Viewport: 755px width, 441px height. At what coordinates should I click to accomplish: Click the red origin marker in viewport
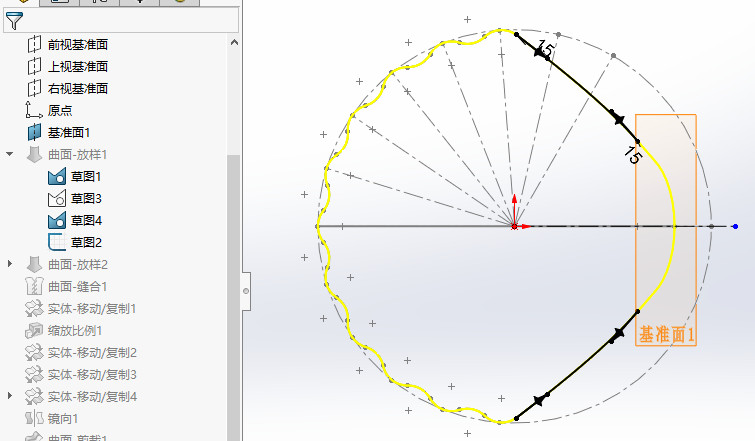[x=514, y=226]
